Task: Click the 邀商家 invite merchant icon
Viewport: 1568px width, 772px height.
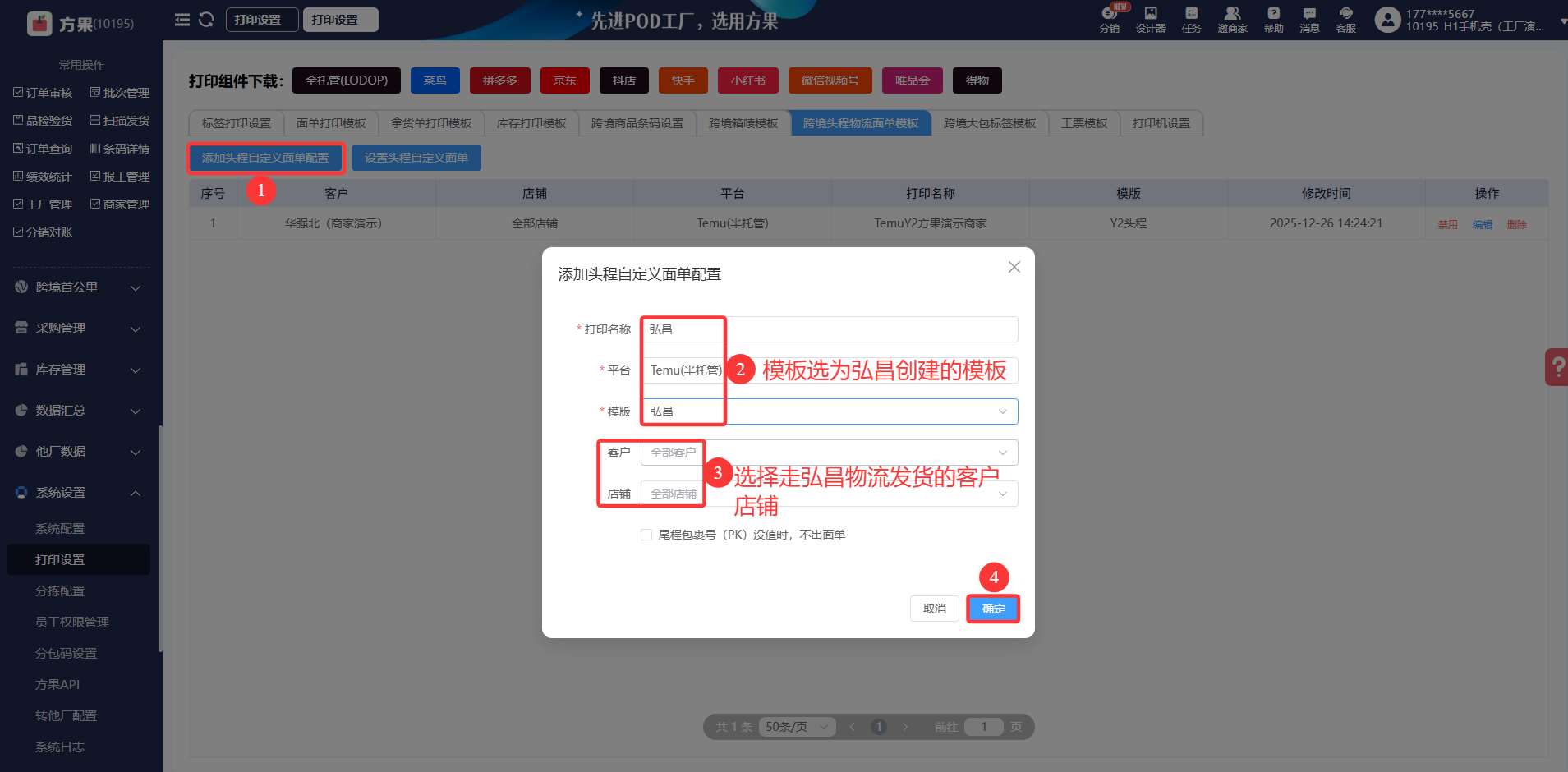Action: coord(1232,20)
